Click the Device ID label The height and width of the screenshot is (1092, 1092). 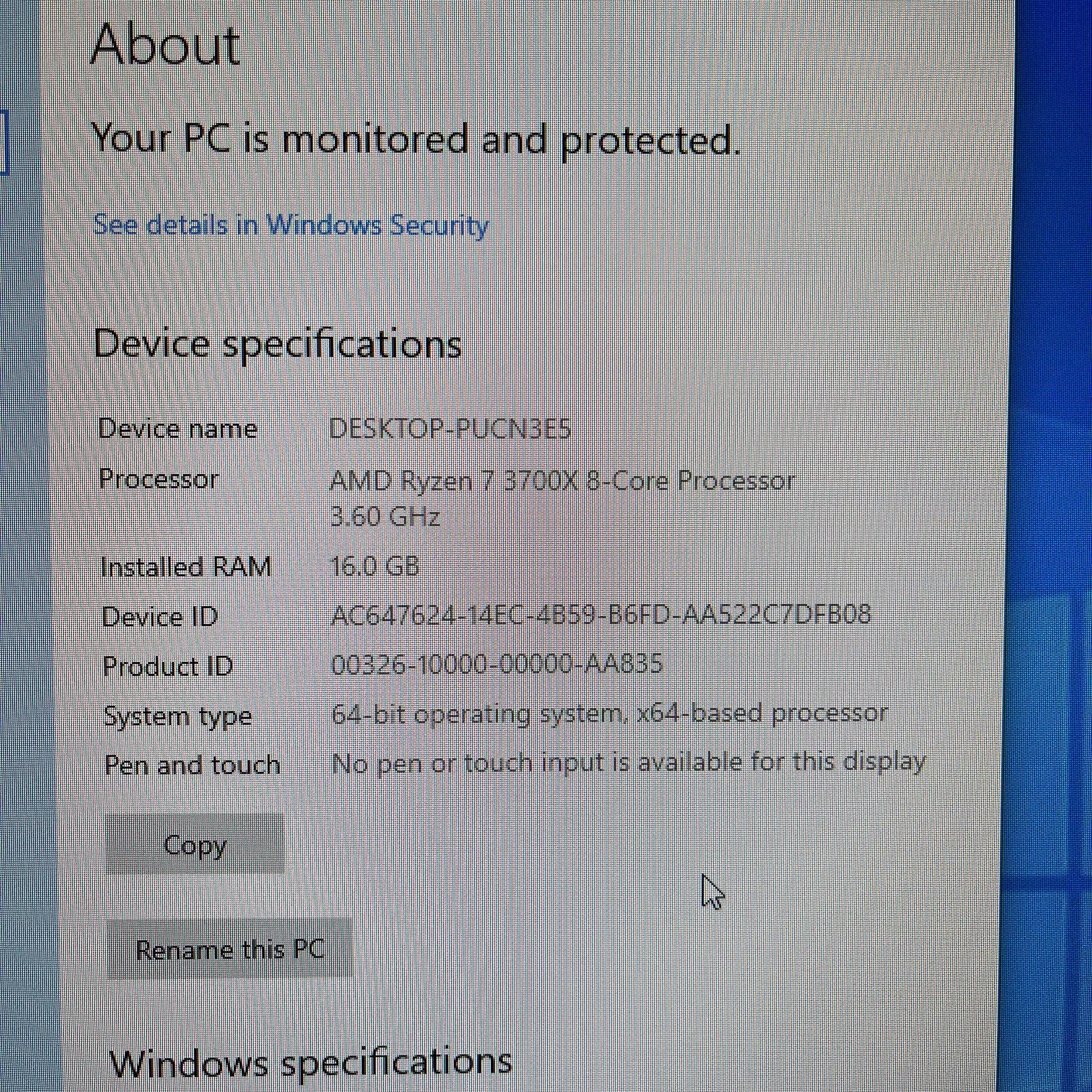tap(160, 617)
